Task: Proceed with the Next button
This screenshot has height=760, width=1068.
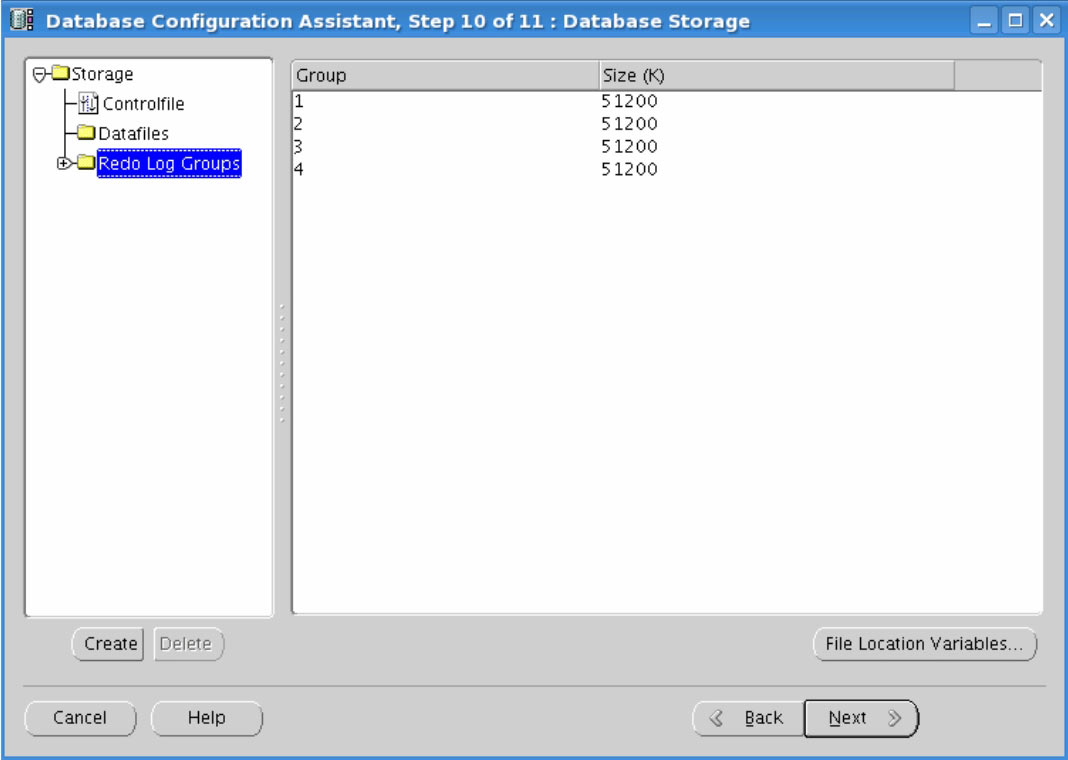Action: (x=861, y=718)
